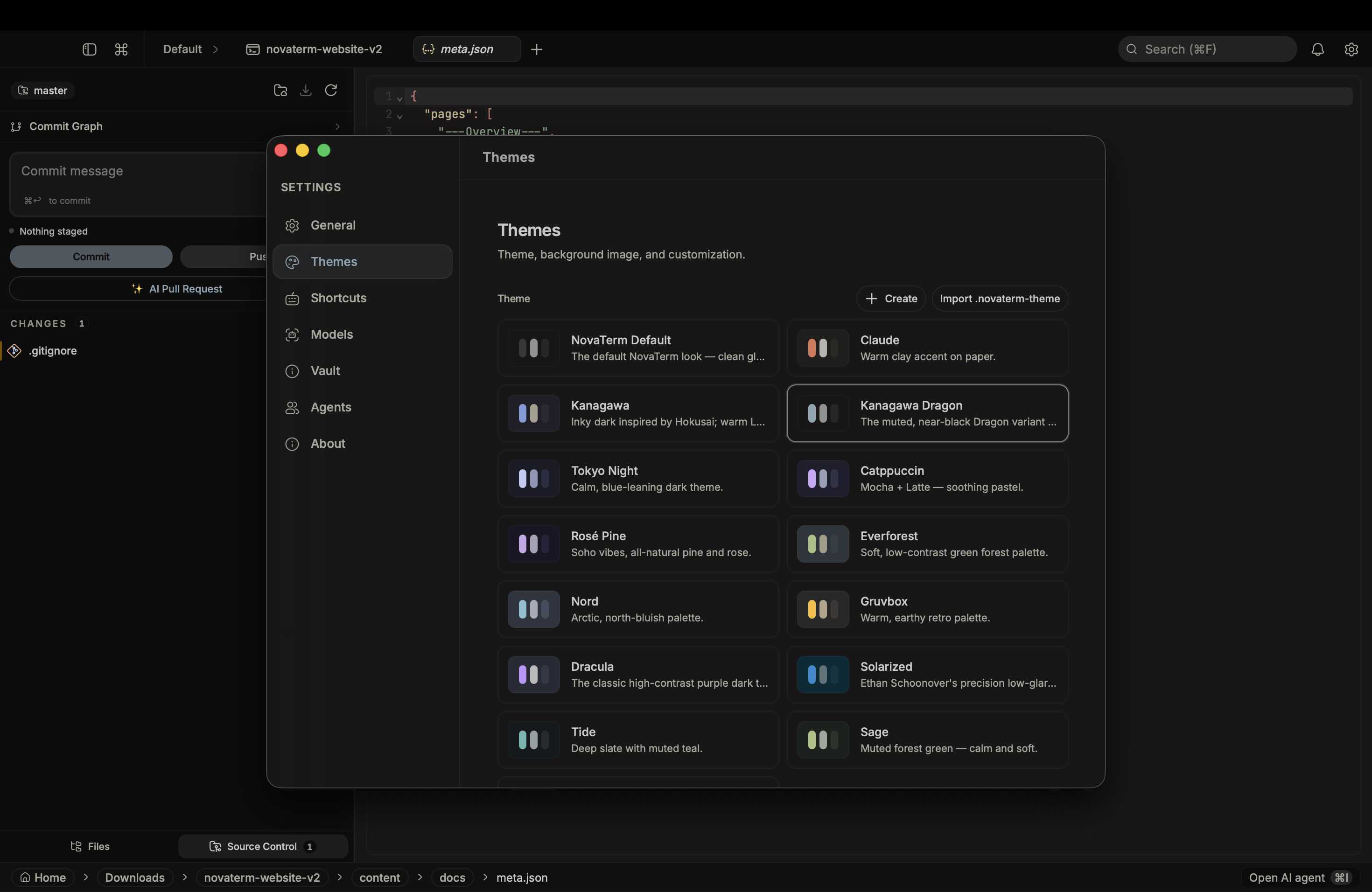Choose the Nord theme

[638, 609]
